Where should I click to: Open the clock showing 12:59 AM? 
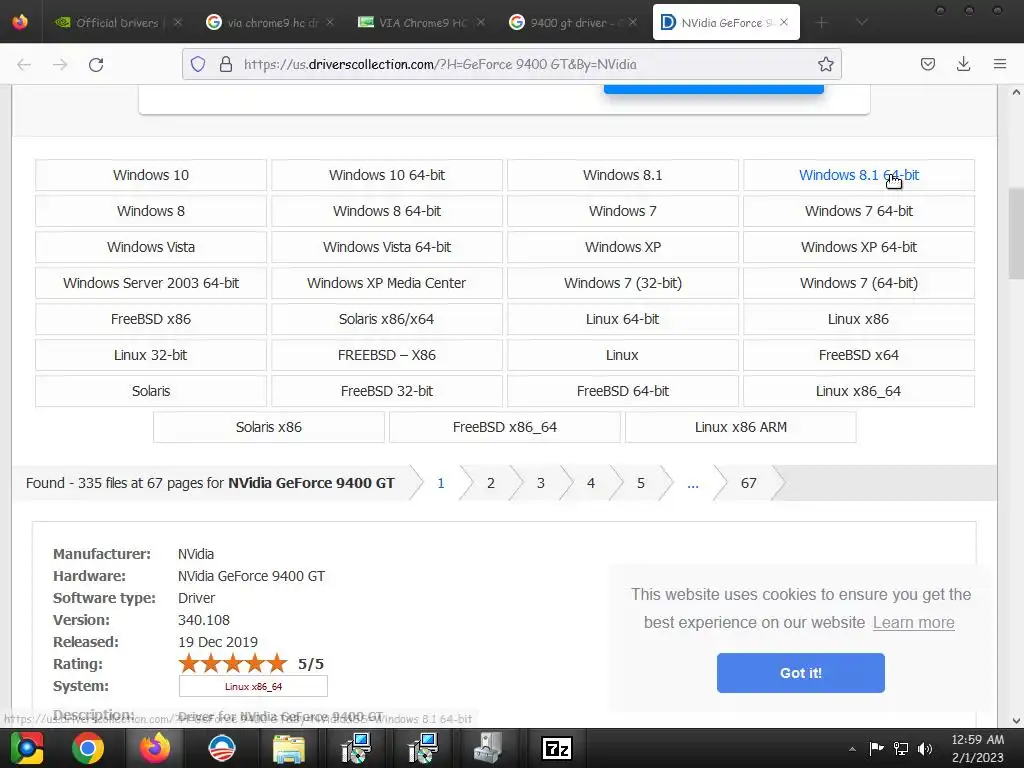(977, 748)
